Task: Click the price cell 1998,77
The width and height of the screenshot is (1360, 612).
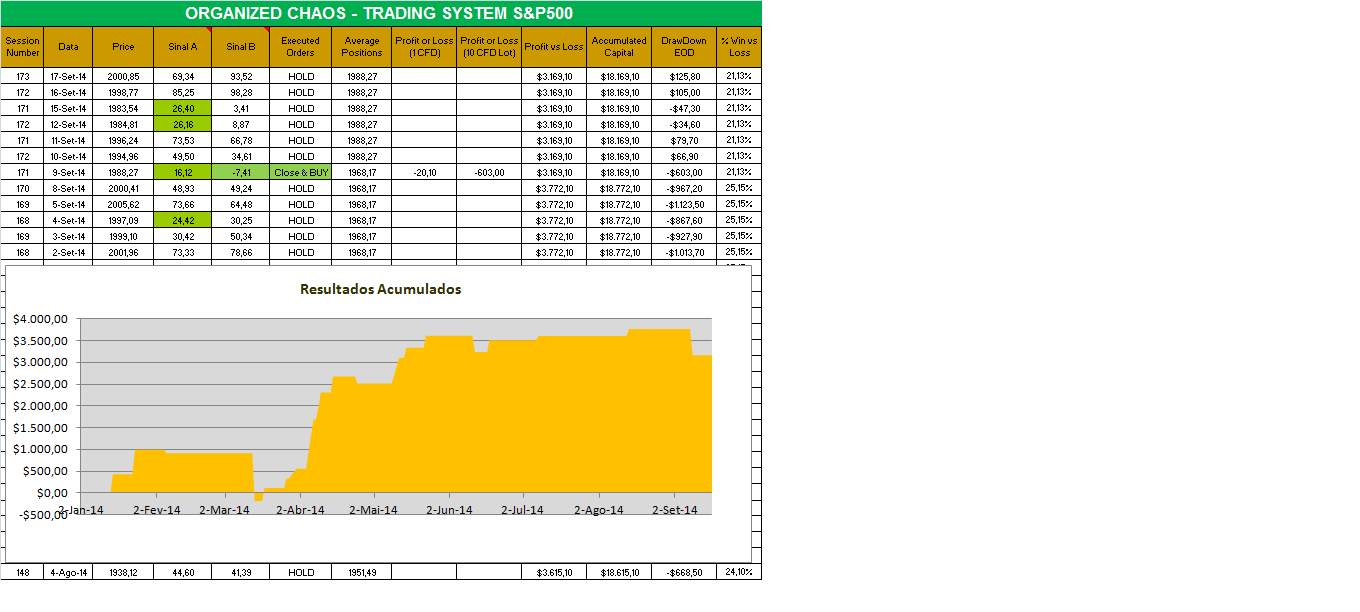Action: pos(123,92)
